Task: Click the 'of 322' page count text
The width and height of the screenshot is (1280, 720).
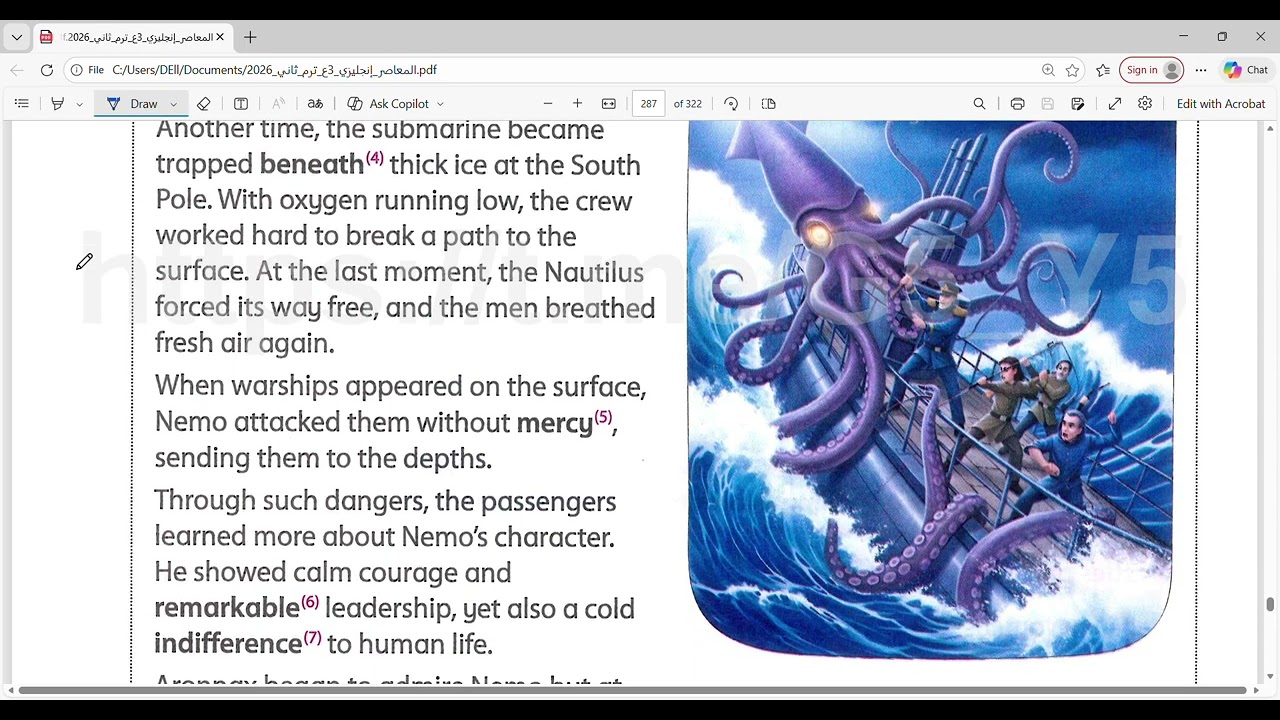Action: point(688,104)
